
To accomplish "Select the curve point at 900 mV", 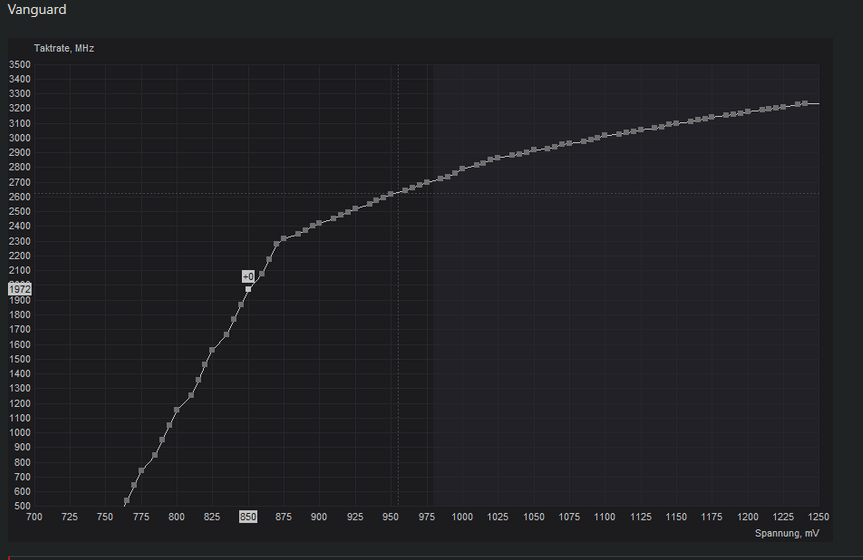I will [x=319, y=223].
